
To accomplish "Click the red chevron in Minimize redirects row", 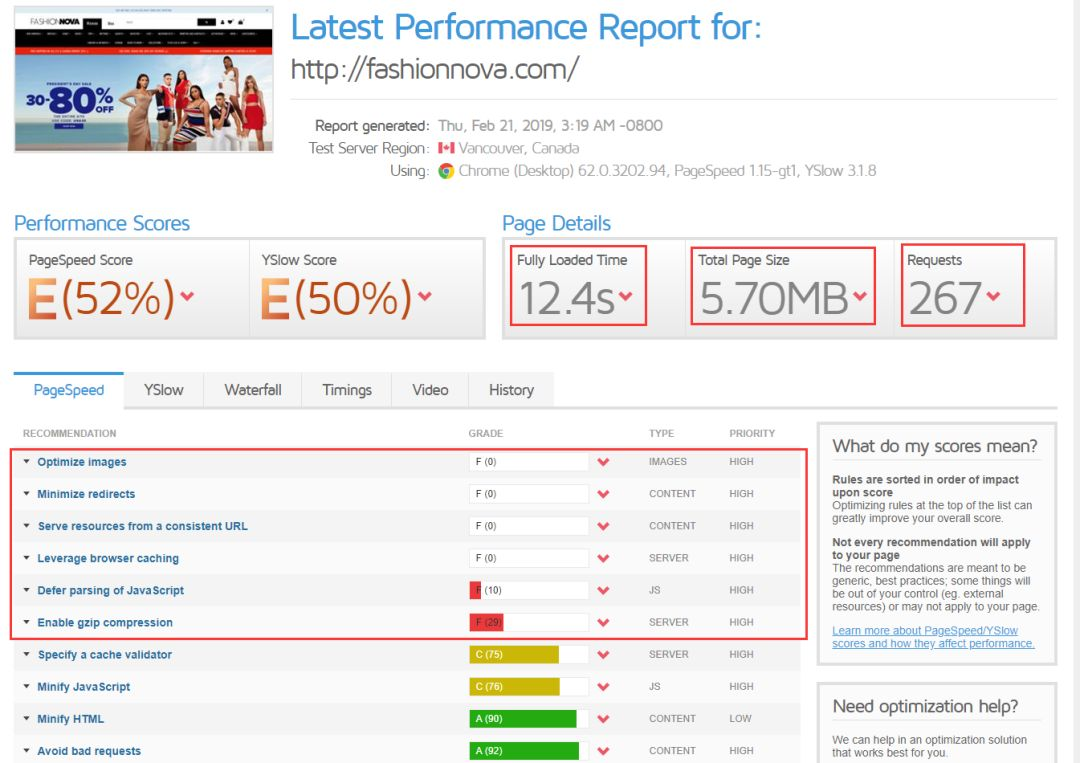I will tap(603, 494).
